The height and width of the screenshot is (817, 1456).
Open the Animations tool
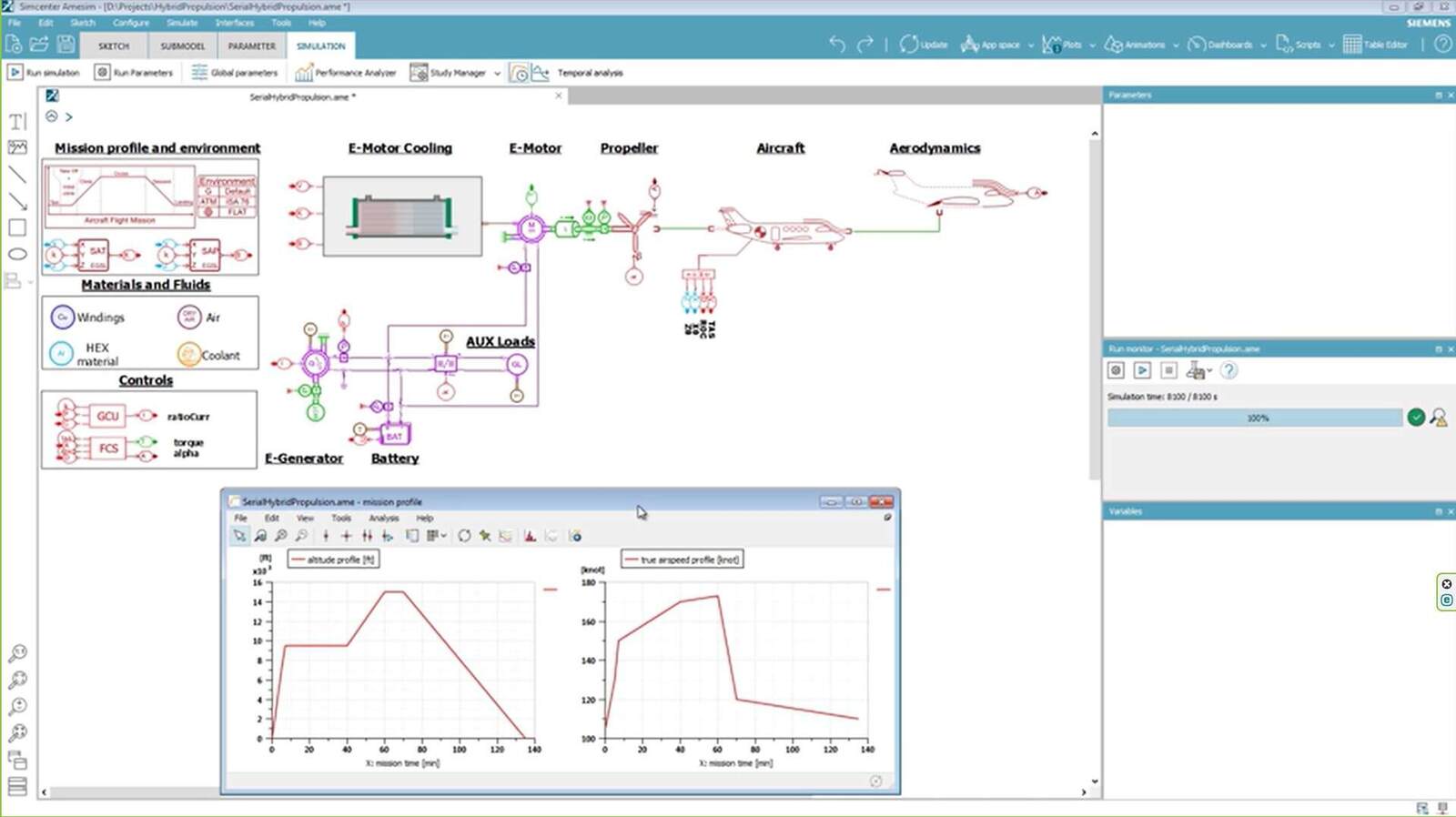(1135, 44)
